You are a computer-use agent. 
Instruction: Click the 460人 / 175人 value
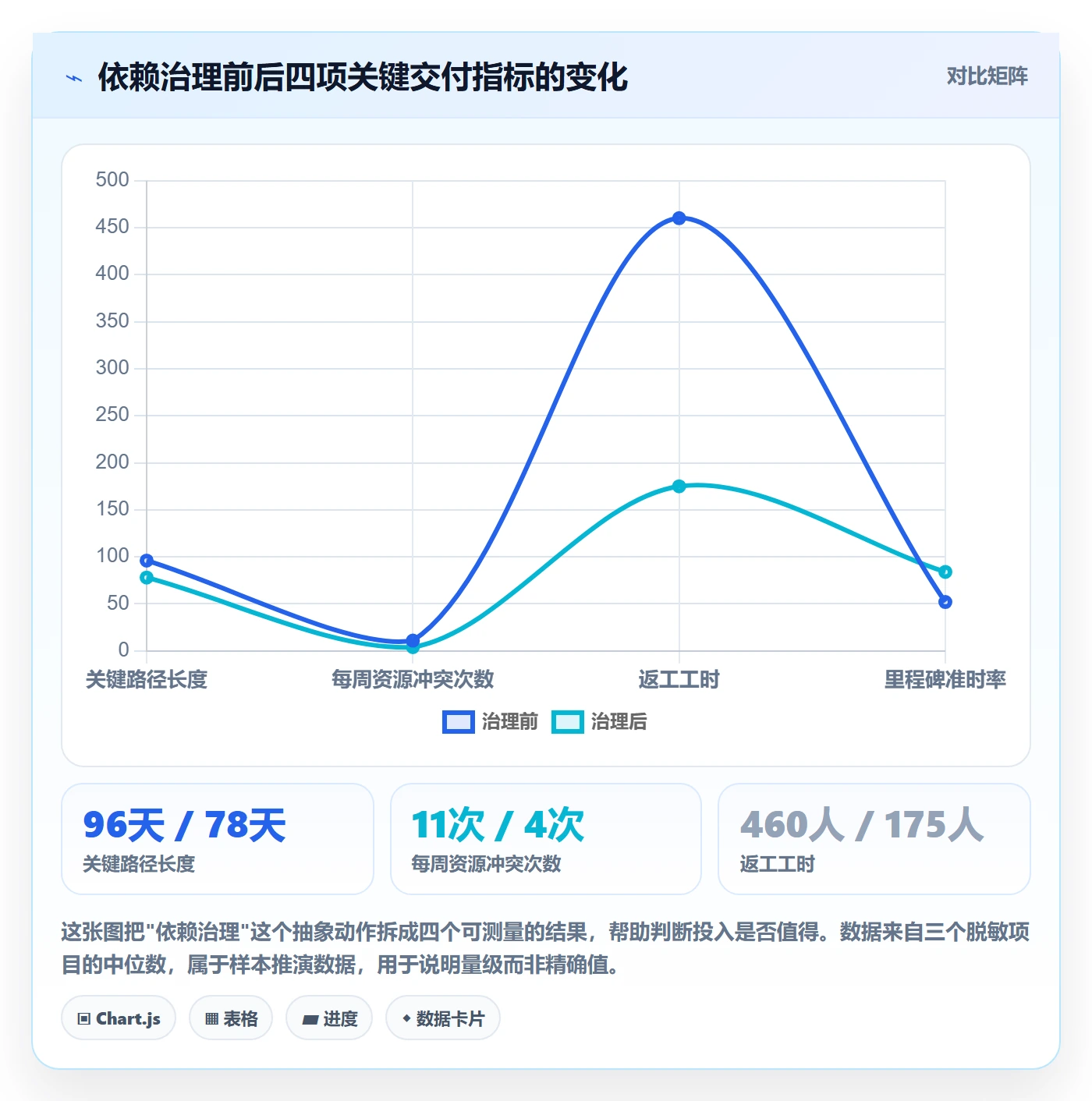click(862, 825)
